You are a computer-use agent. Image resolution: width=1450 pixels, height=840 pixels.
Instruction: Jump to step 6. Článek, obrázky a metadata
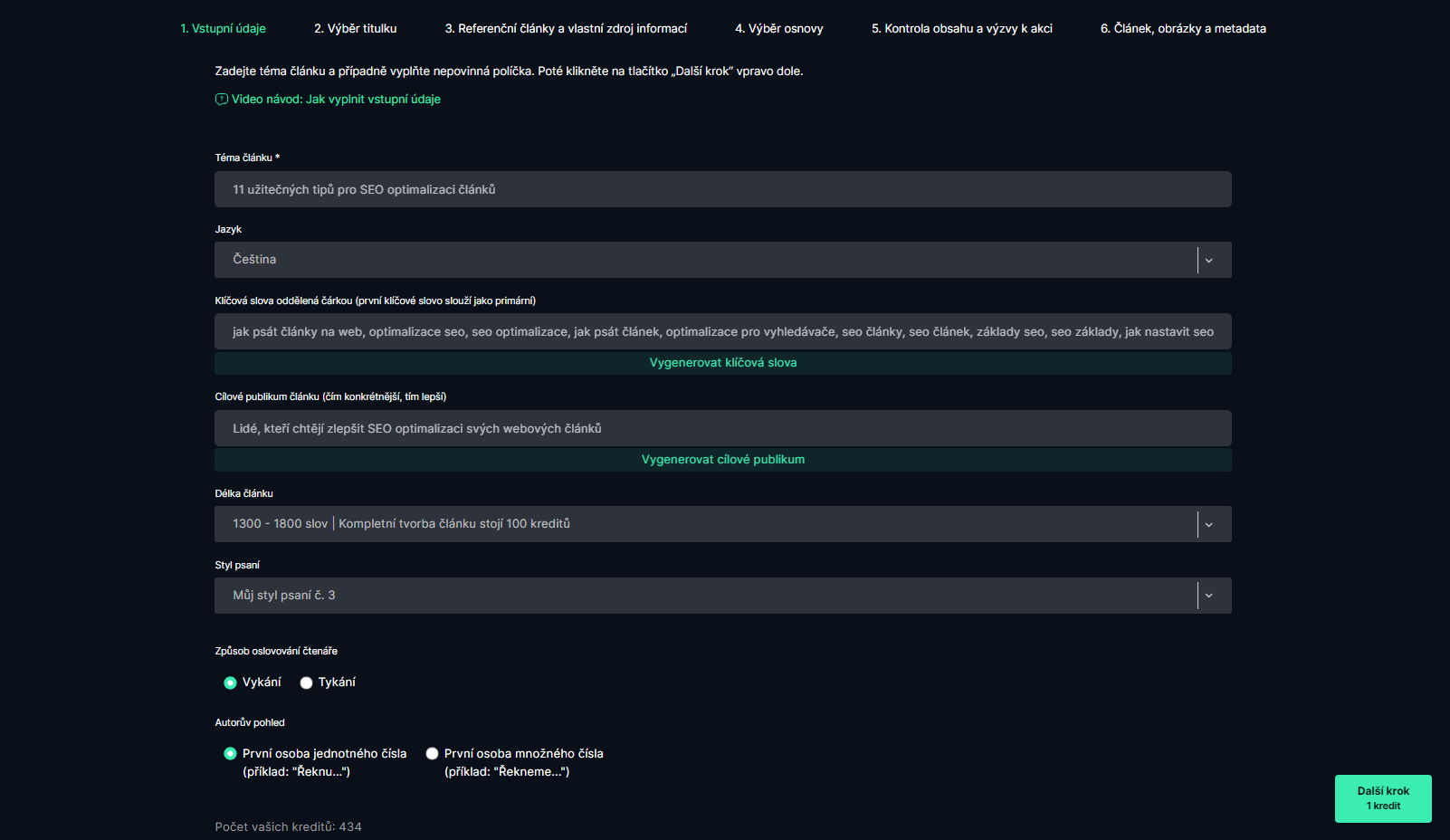(x=1183, y=29)
